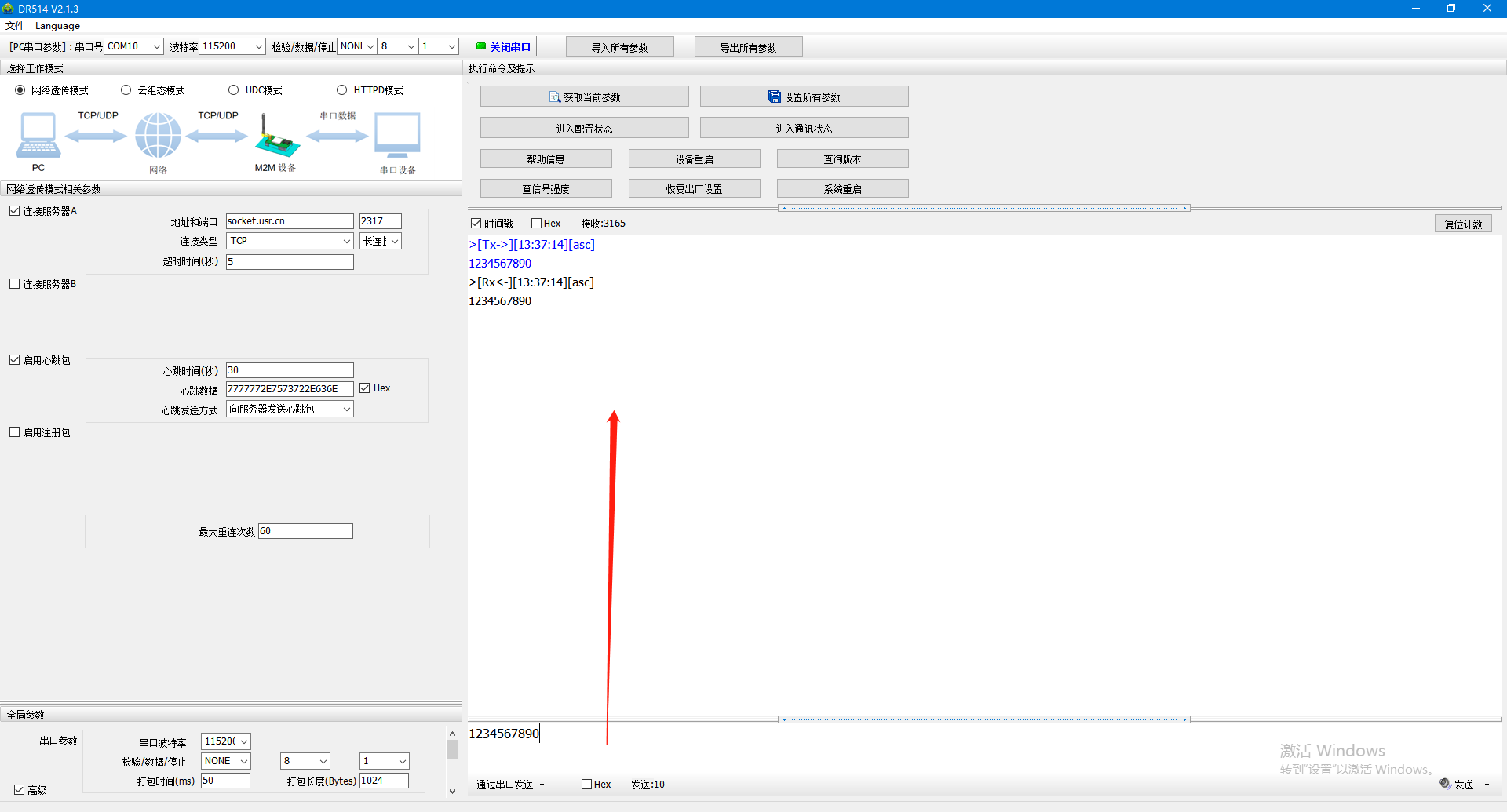Click the reset count button
Screen dimensions: 1507x812
point(1463,224)
